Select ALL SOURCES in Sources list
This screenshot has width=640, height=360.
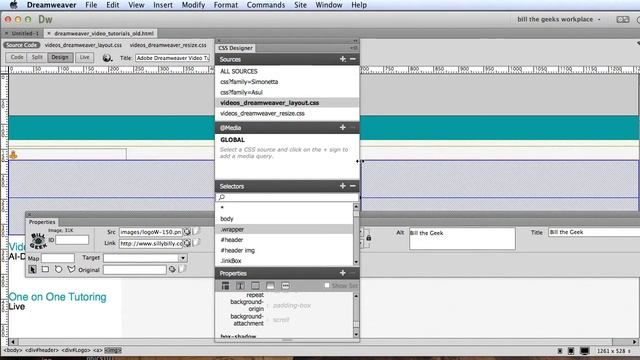[287, 71]
